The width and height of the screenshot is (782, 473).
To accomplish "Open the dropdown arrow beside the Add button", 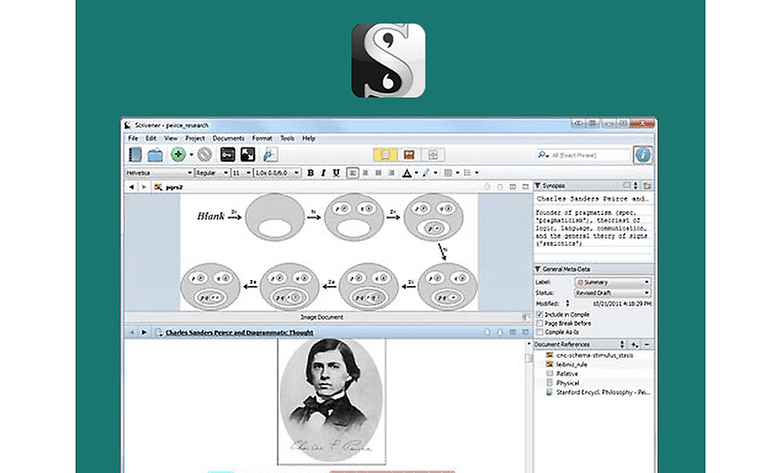I will tap(191, 155).
